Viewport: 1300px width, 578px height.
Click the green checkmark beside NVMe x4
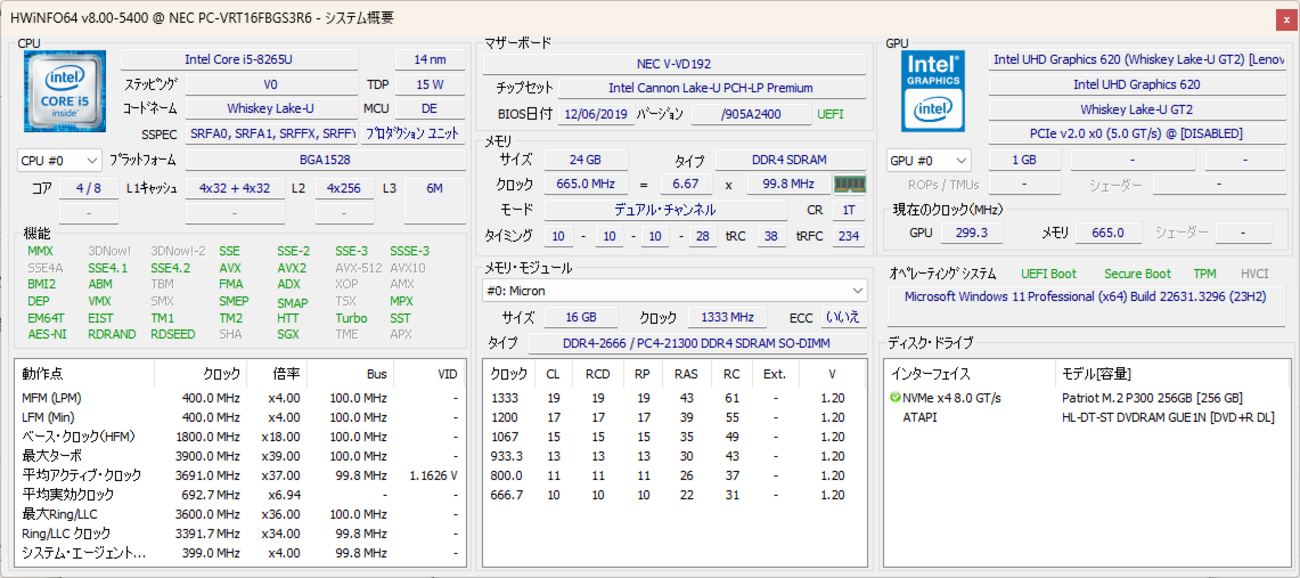click(895, 398)
